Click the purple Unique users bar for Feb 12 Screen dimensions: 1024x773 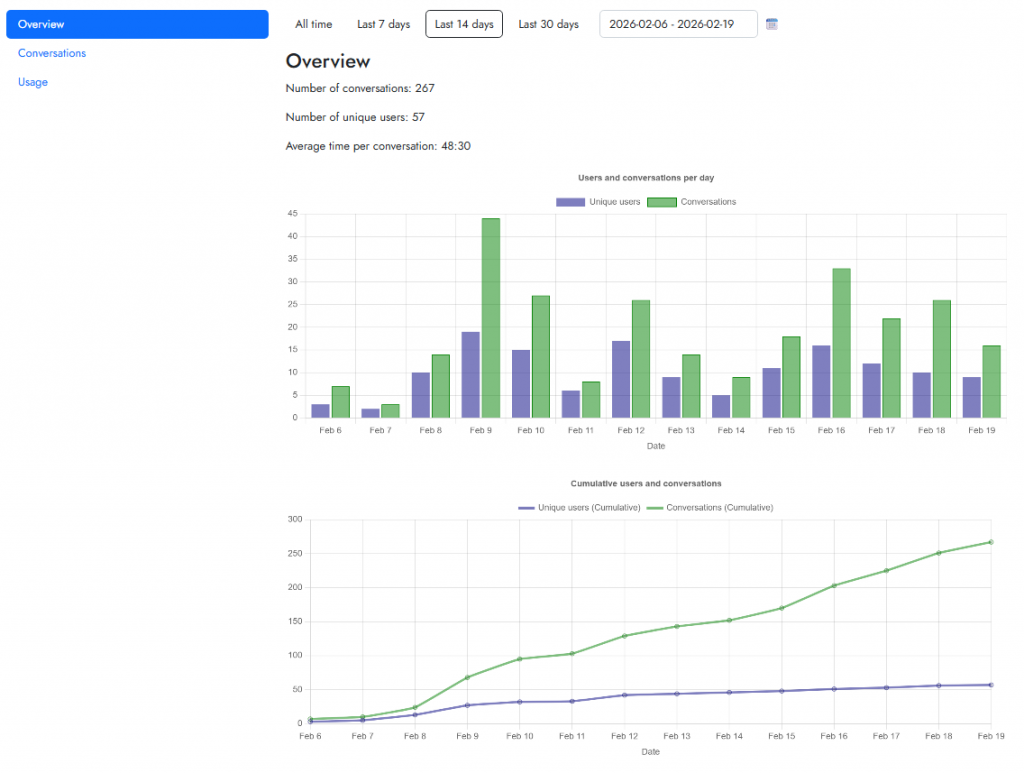point(621,379)
